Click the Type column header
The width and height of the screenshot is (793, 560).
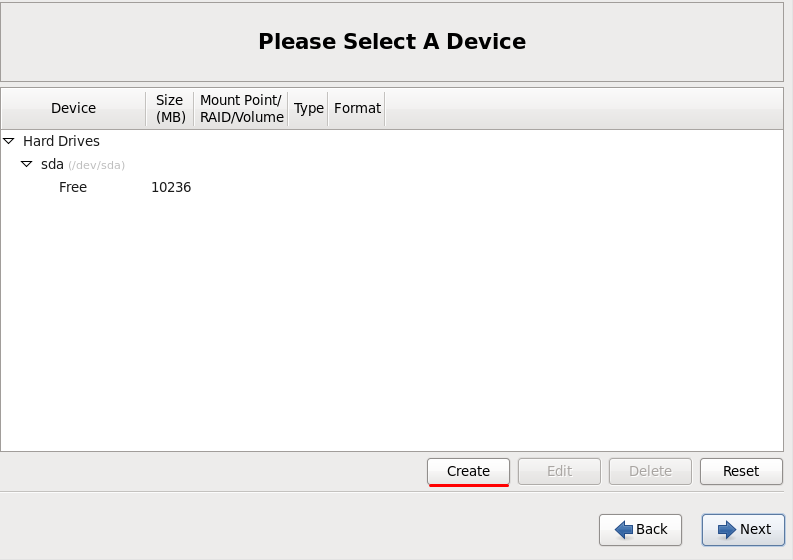click(309, 108)
